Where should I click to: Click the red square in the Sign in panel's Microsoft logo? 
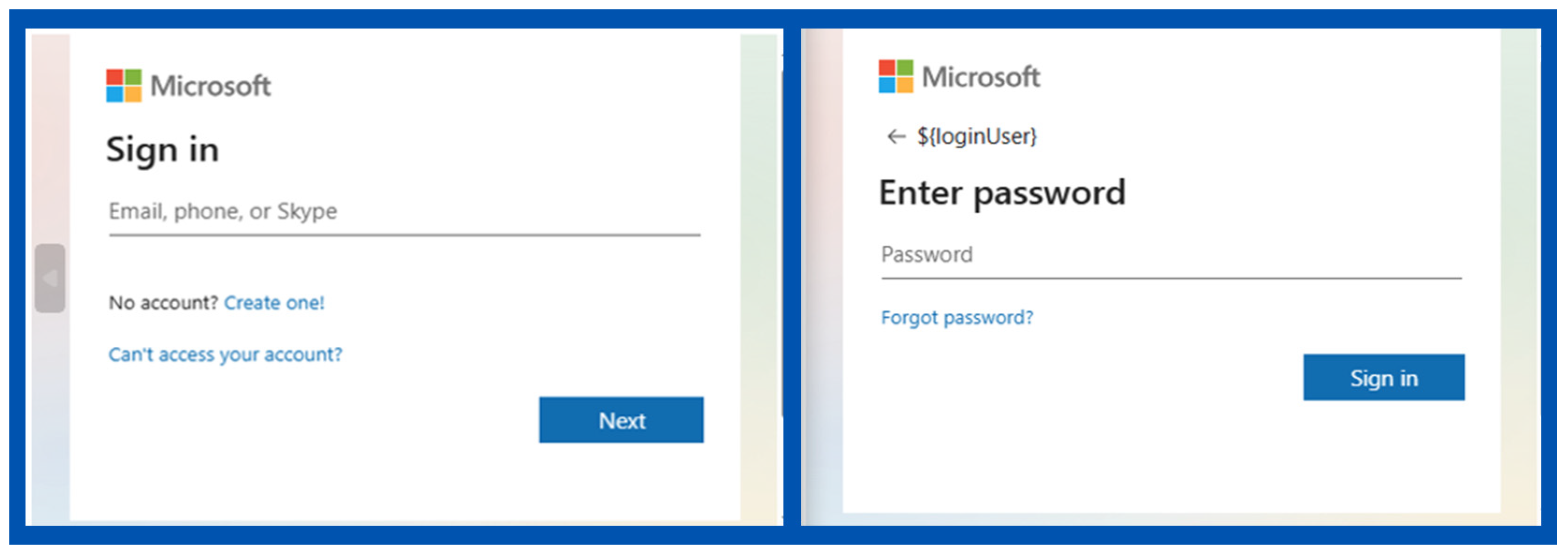[115, 77]
